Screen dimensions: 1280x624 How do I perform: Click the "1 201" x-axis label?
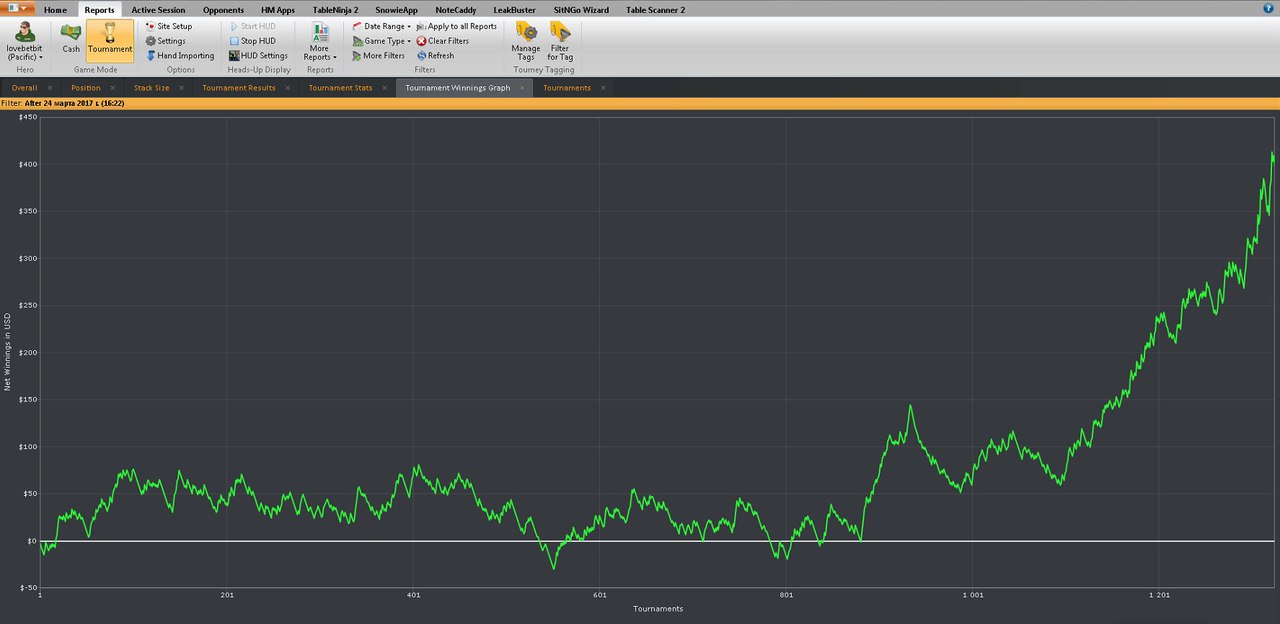tap(1158, 595)
